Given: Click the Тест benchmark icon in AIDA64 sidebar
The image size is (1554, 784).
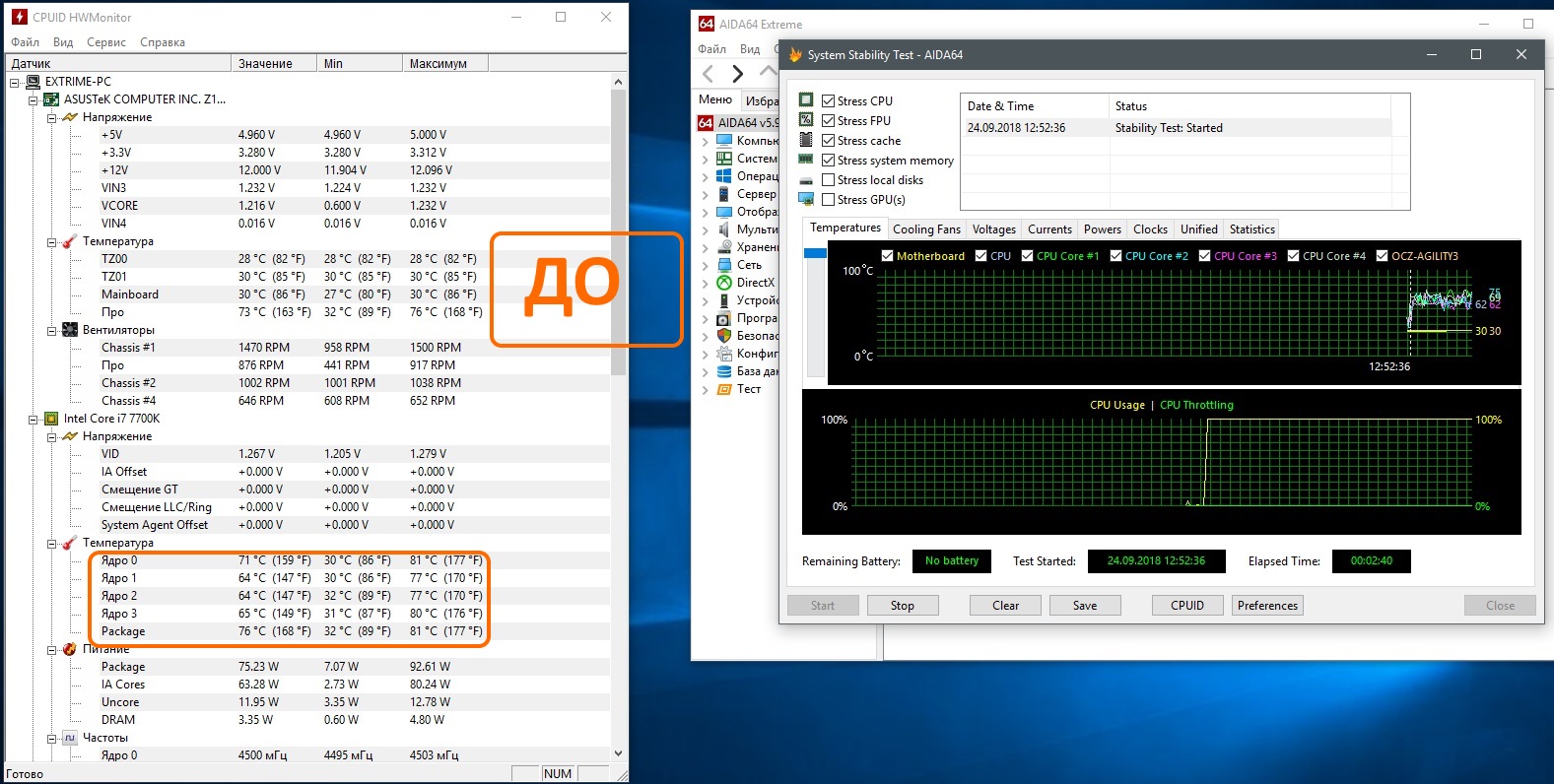Looking at the screenshot, I should pyautogui.click(x=724, y=389).
